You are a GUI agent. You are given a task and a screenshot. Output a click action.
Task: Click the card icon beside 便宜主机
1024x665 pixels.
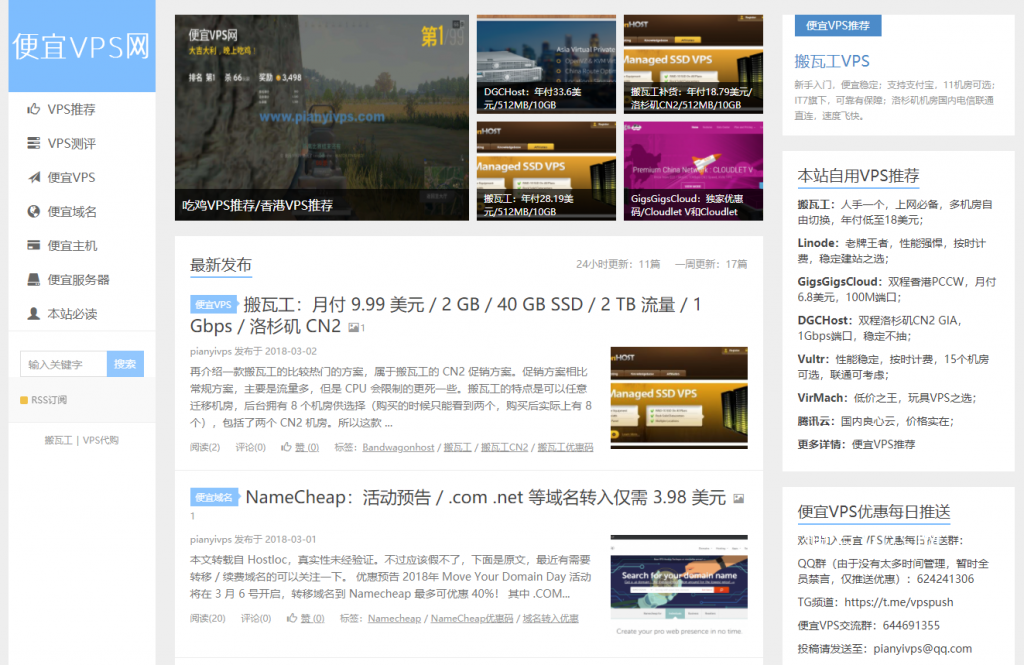pyautogui.click(x=33, y=245)
